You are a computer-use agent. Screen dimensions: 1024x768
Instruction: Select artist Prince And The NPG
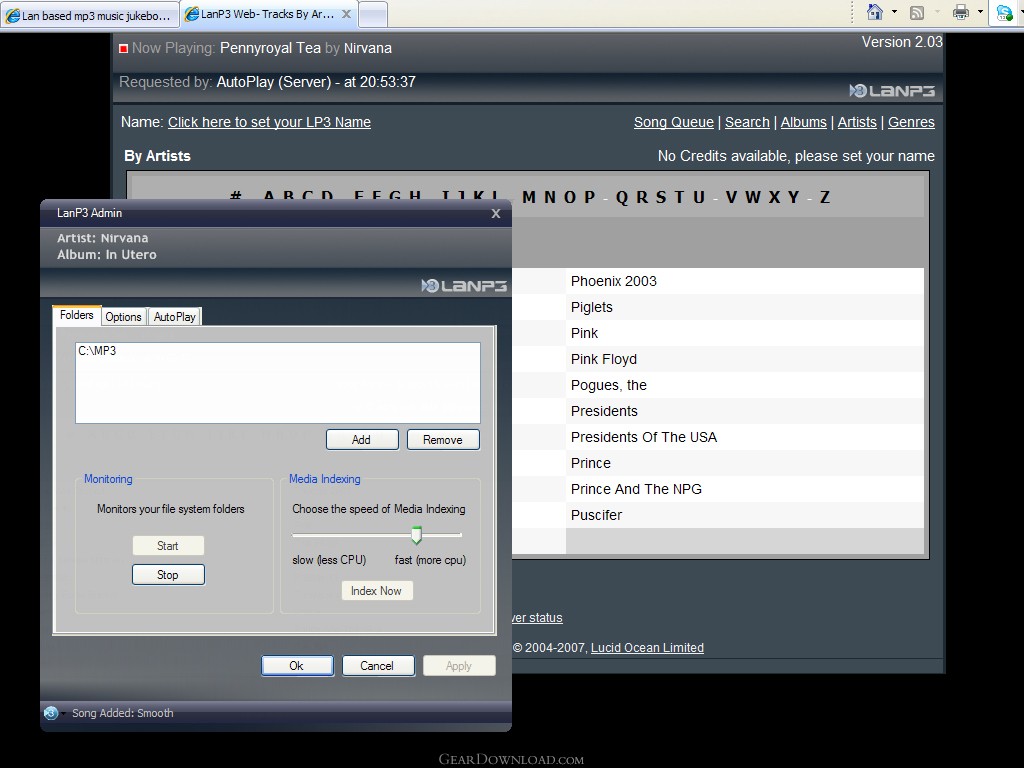click(x=636, y=489)
